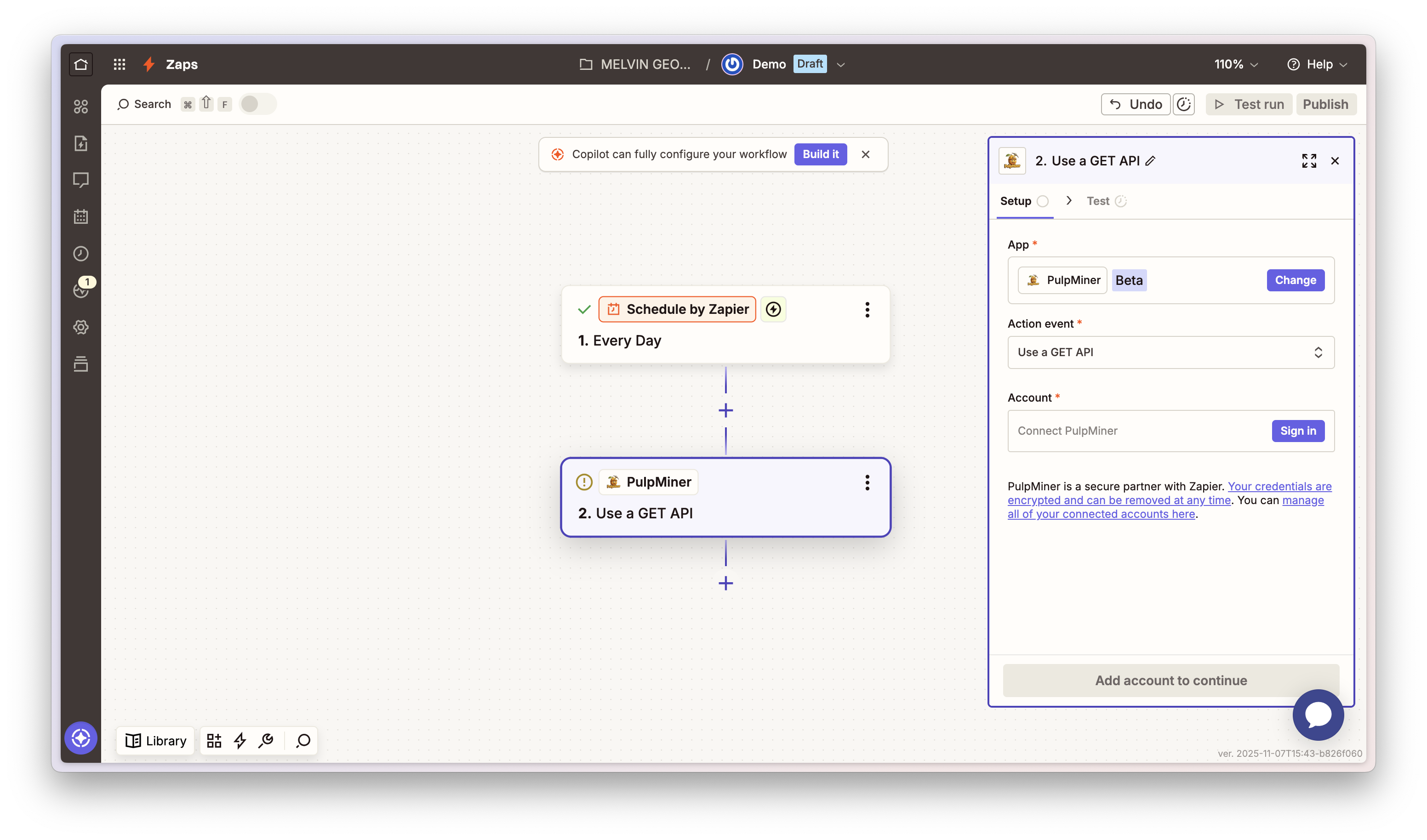This screenshot has width=1427, height=840.
Task: Open the three-dot menu on Schedule by Zapier step
Action: point(867,309)
